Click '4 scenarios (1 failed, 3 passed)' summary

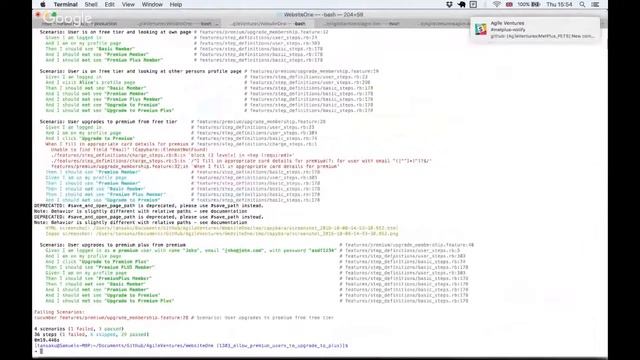(79, 329)
